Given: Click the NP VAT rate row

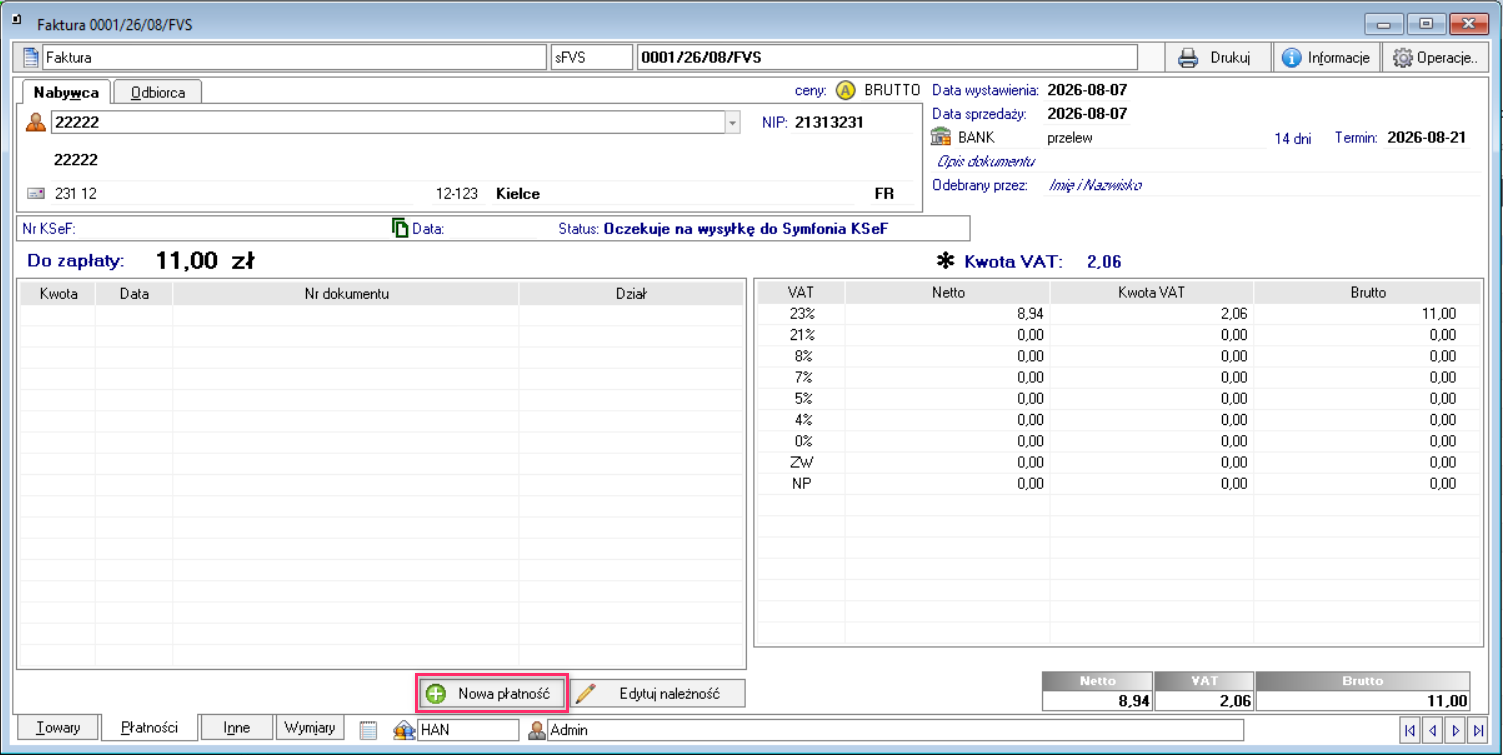Looking at the screenshot, I should (1119, 483).
